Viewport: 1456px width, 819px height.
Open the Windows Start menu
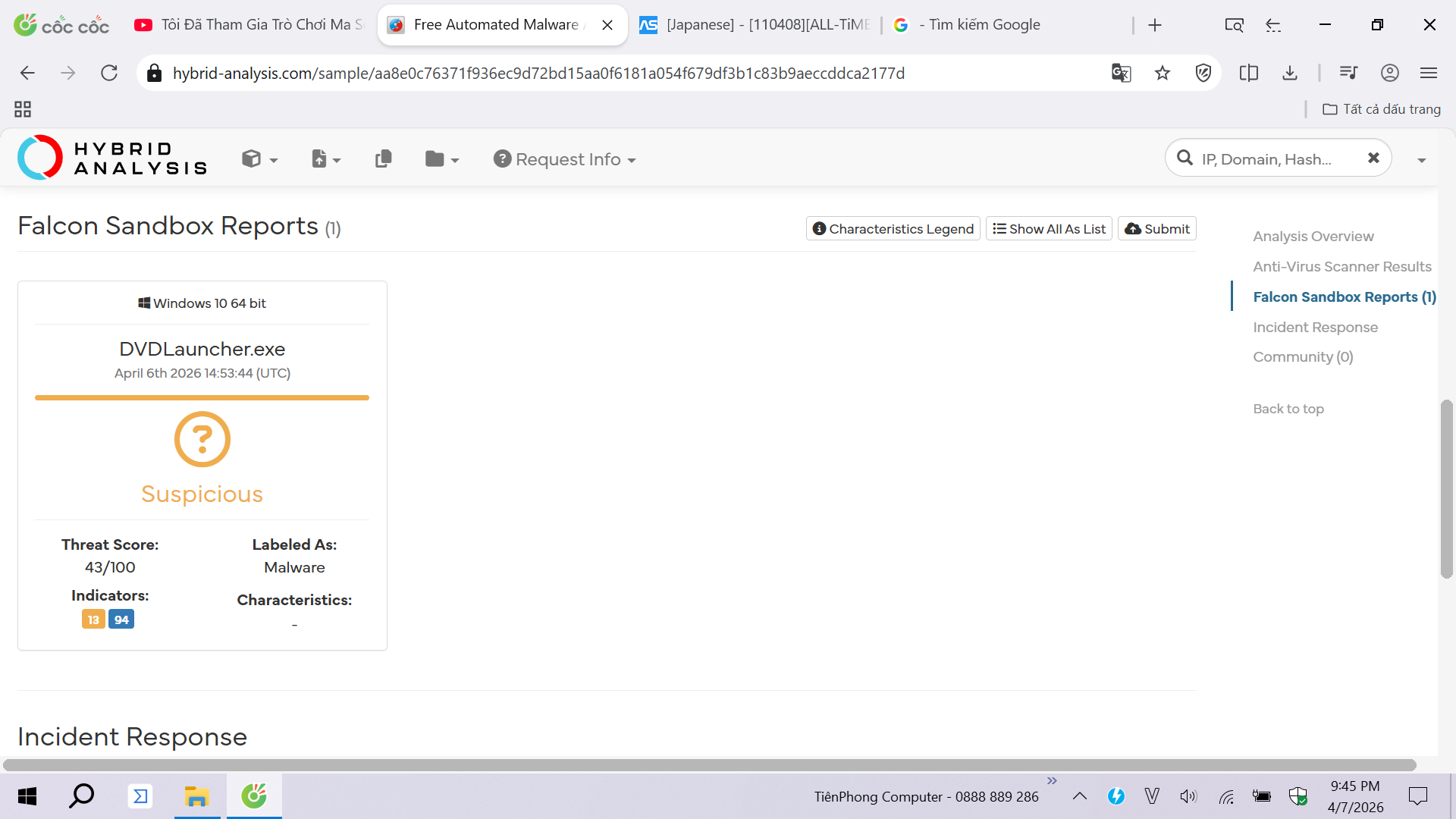[x=27, y=796]
